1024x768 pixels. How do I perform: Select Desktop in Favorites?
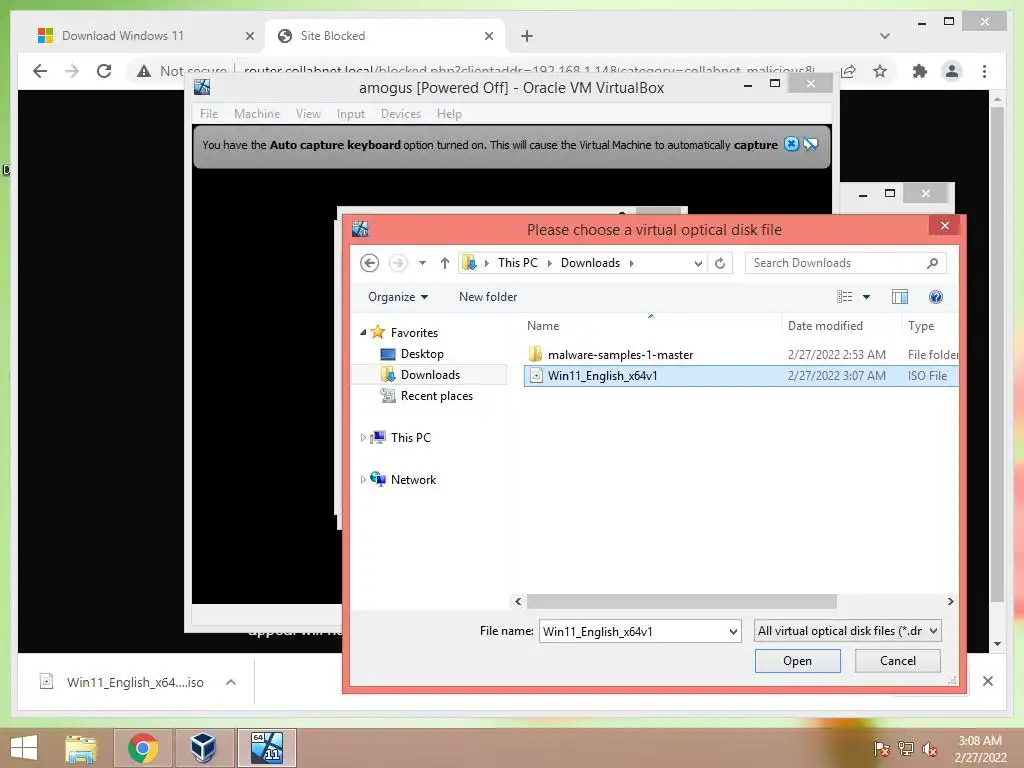(422, 354)
